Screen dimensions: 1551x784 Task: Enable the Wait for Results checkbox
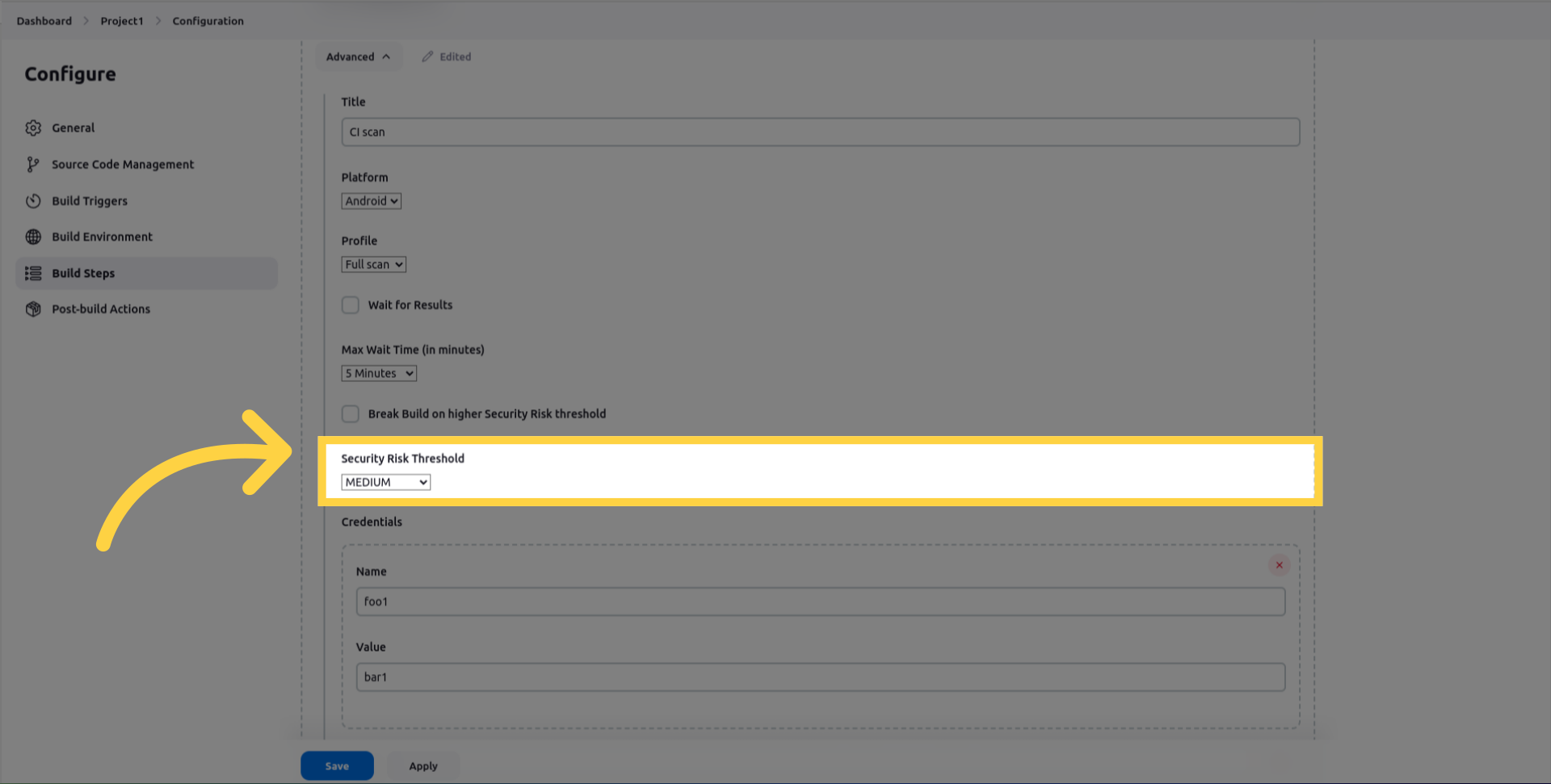[350, 305]
